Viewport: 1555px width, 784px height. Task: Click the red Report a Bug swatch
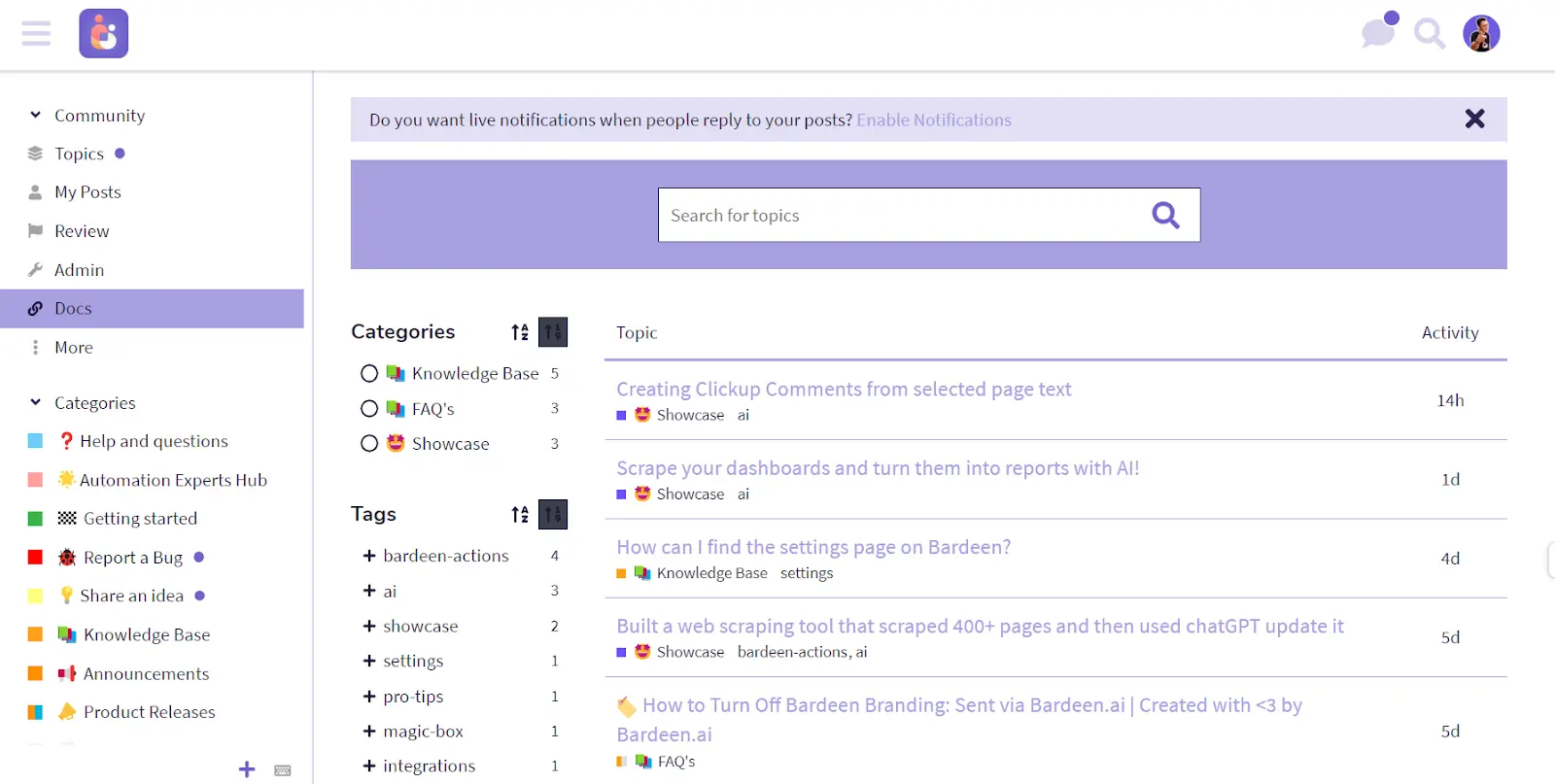35,557
